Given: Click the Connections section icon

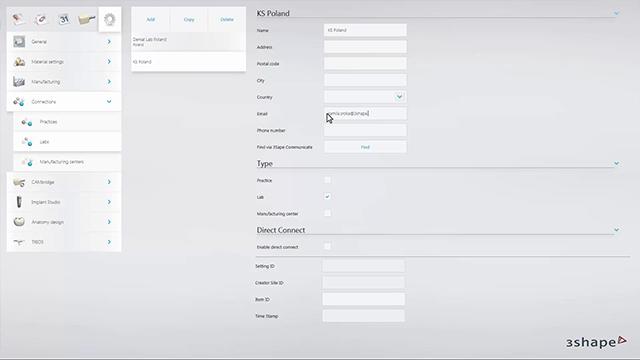Looking at the screenshot, I should click(19, 102).
